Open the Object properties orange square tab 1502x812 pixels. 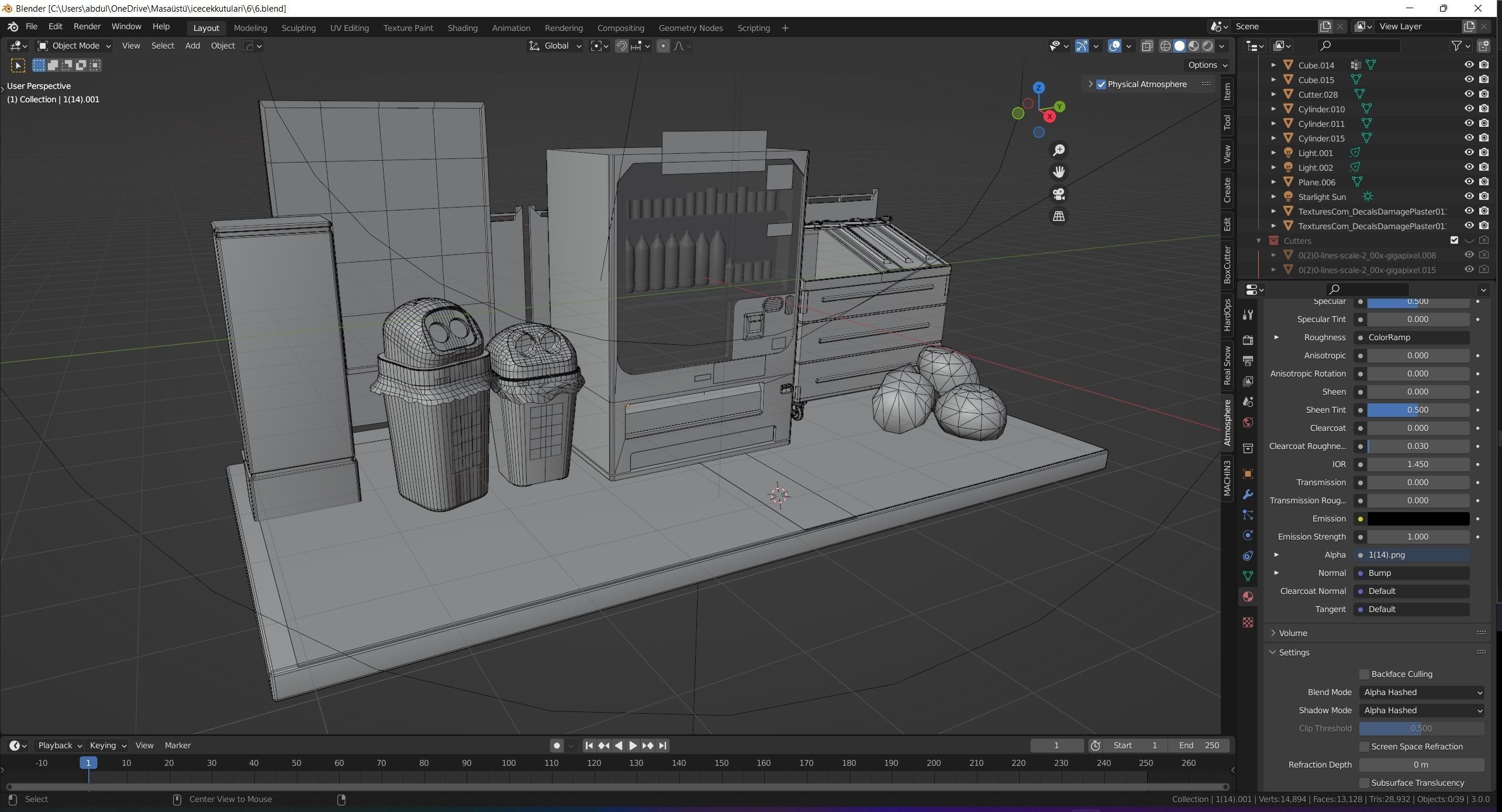tap(1248, 474)
